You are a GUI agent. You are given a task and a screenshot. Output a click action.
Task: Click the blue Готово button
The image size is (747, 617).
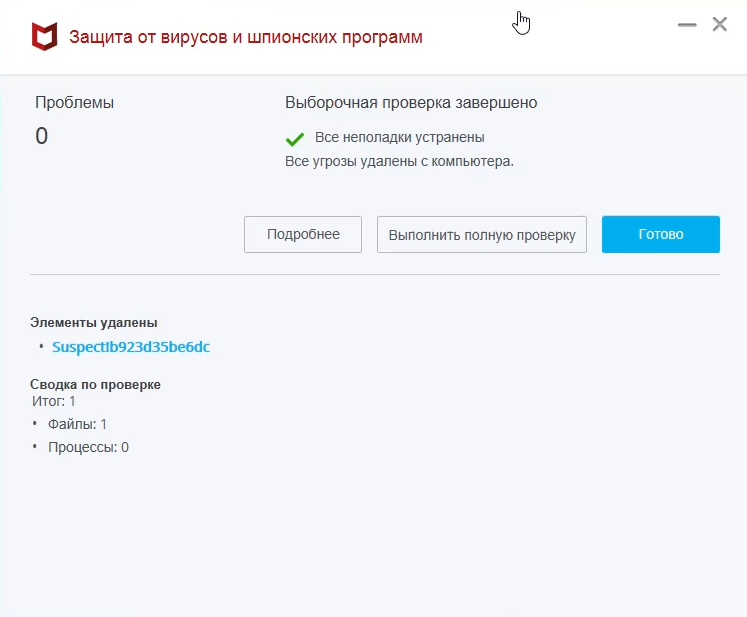point(660,235)
